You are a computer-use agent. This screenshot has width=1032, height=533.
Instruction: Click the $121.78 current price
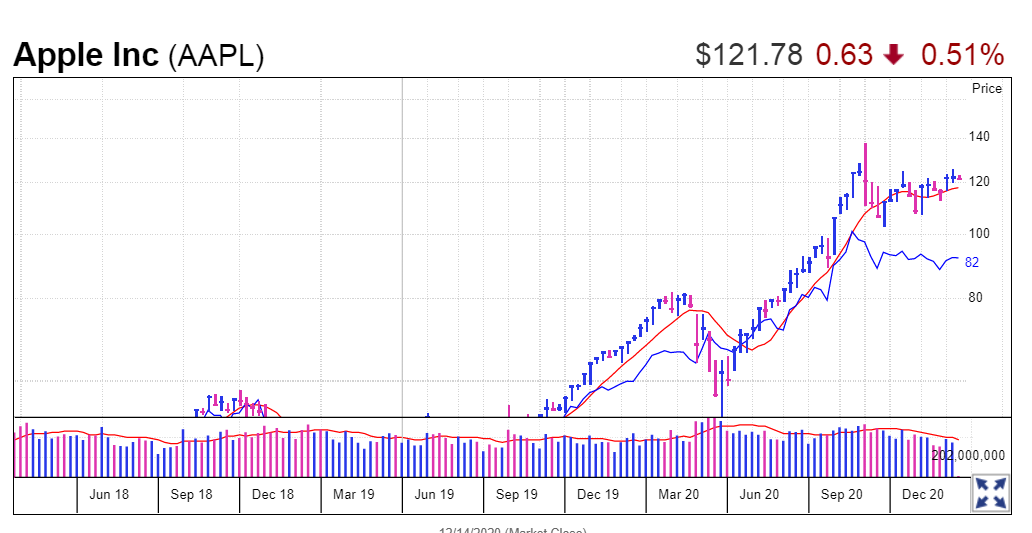[x=749, y=55]
